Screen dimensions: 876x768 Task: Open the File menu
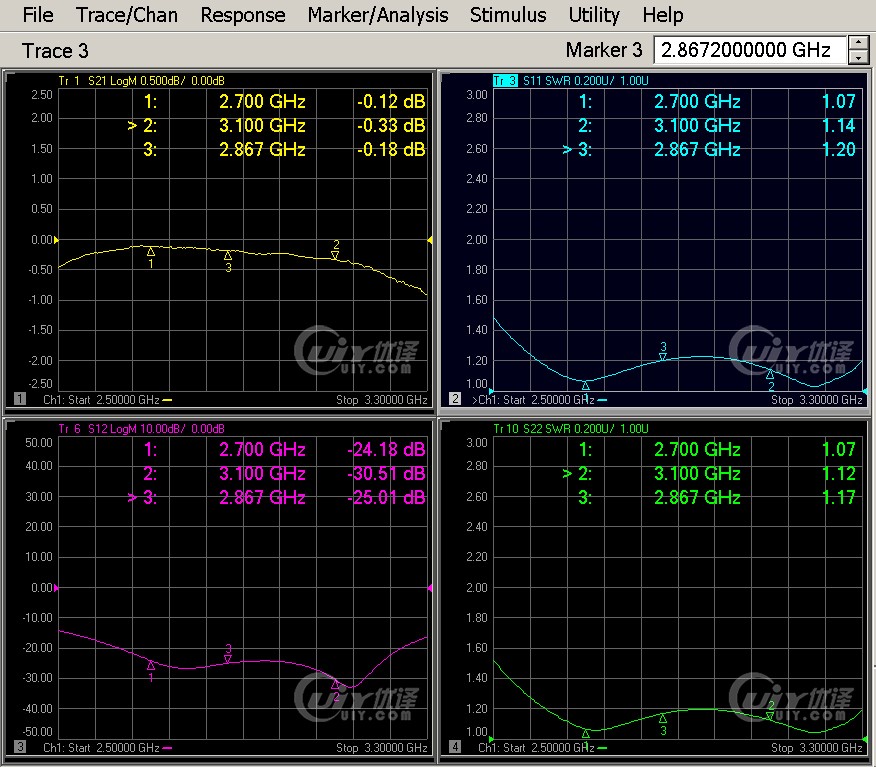38,15
